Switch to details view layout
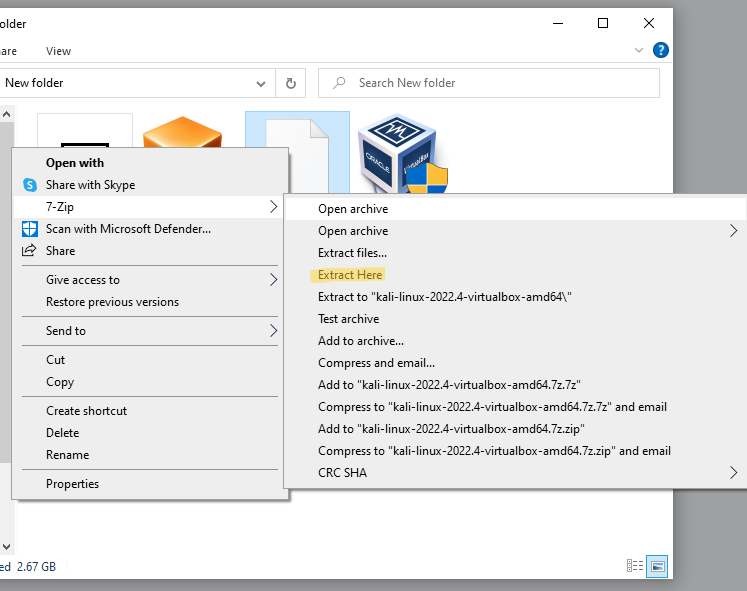This screenshot has height=591, width=747. pos(633,567)
